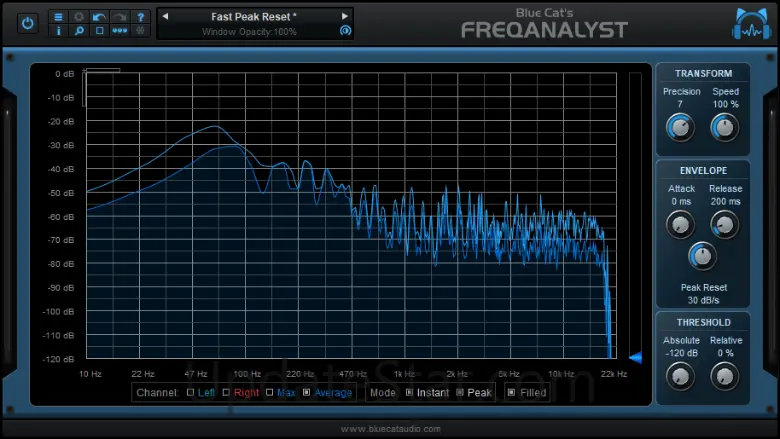Toggle the Instant mode checkbox
The image size is (780, 439).
[x=409, y=392]
